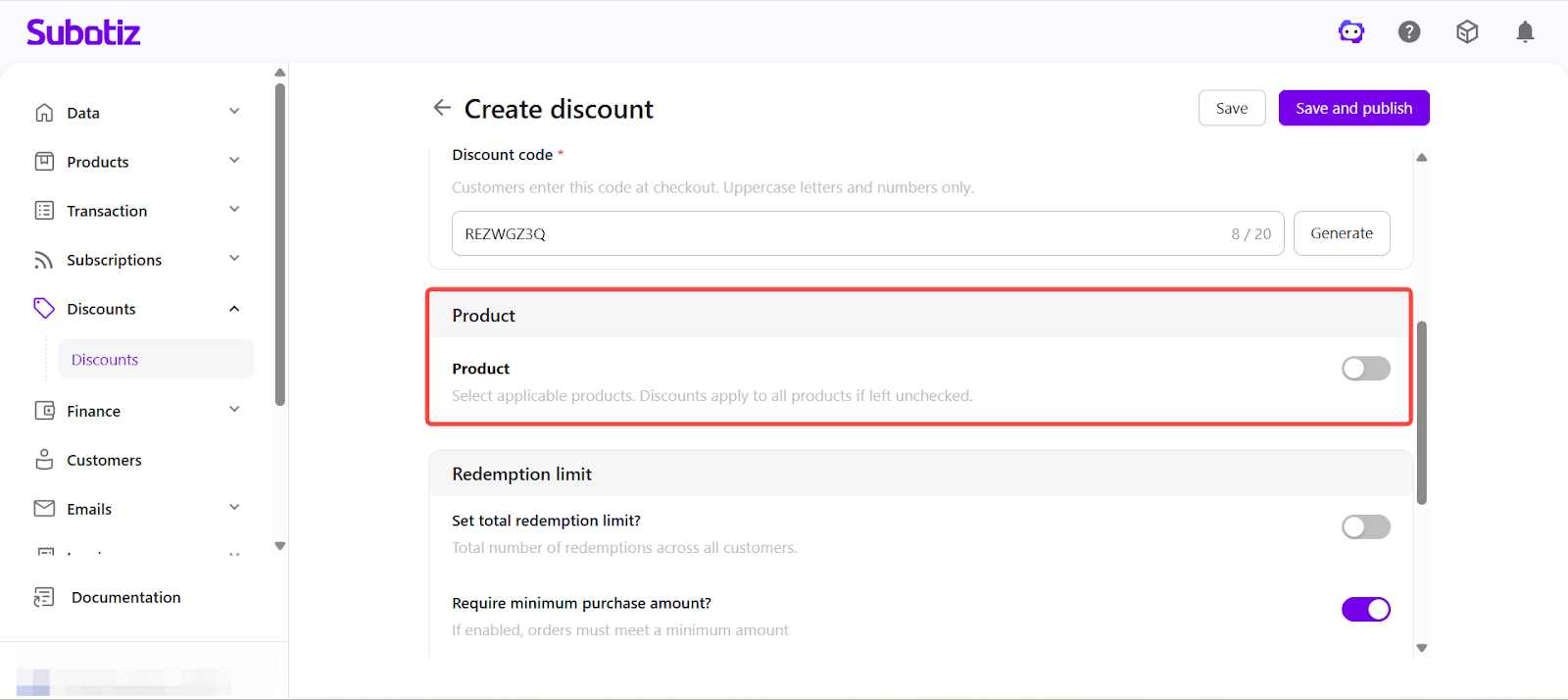Select Discounts submenu item
The width and height of the screenshot is (1568, 700).
[x=105, y=360]
